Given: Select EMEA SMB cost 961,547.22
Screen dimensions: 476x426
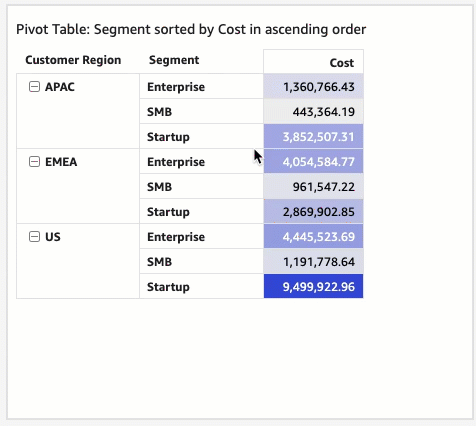Looking at the screenshot, I should pos(313,187).
